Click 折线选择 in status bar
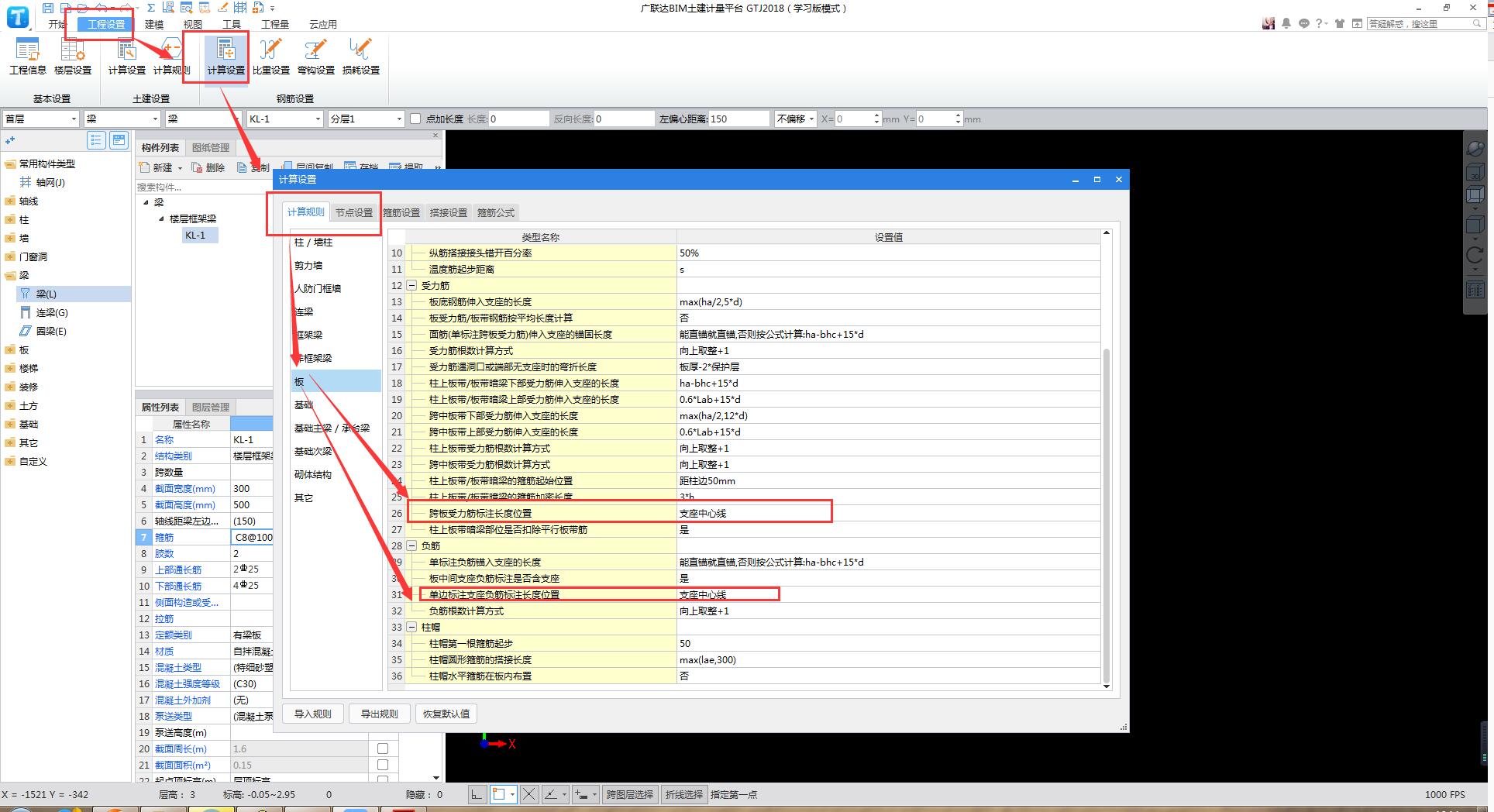 pos(684,794)
